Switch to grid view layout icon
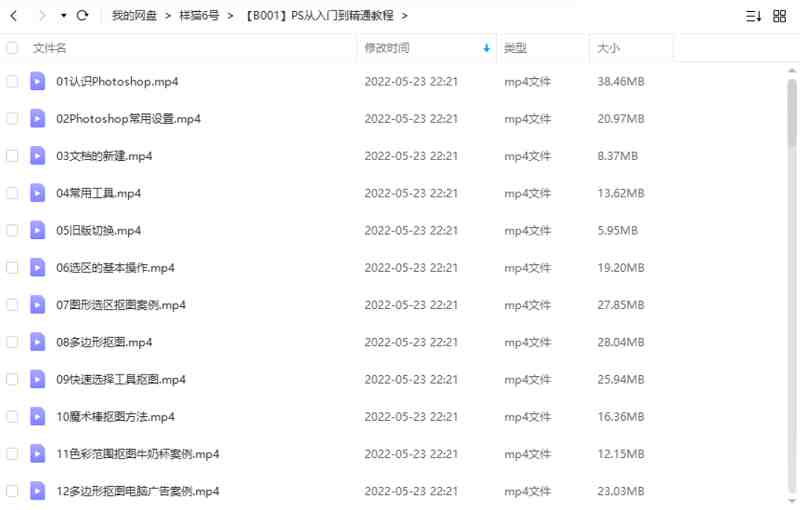 780,16
